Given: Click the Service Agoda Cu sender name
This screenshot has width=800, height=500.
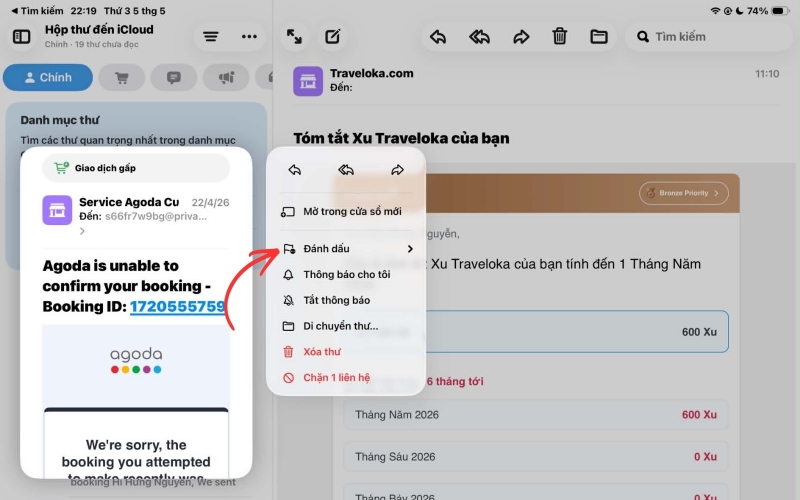Looking at the screenshot, I should coord(129,202).
